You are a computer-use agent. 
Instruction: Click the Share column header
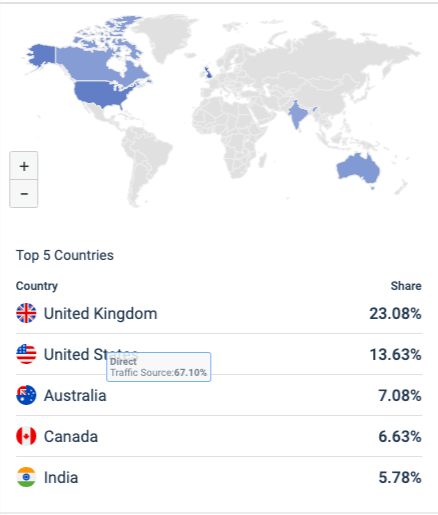[406, 286]
